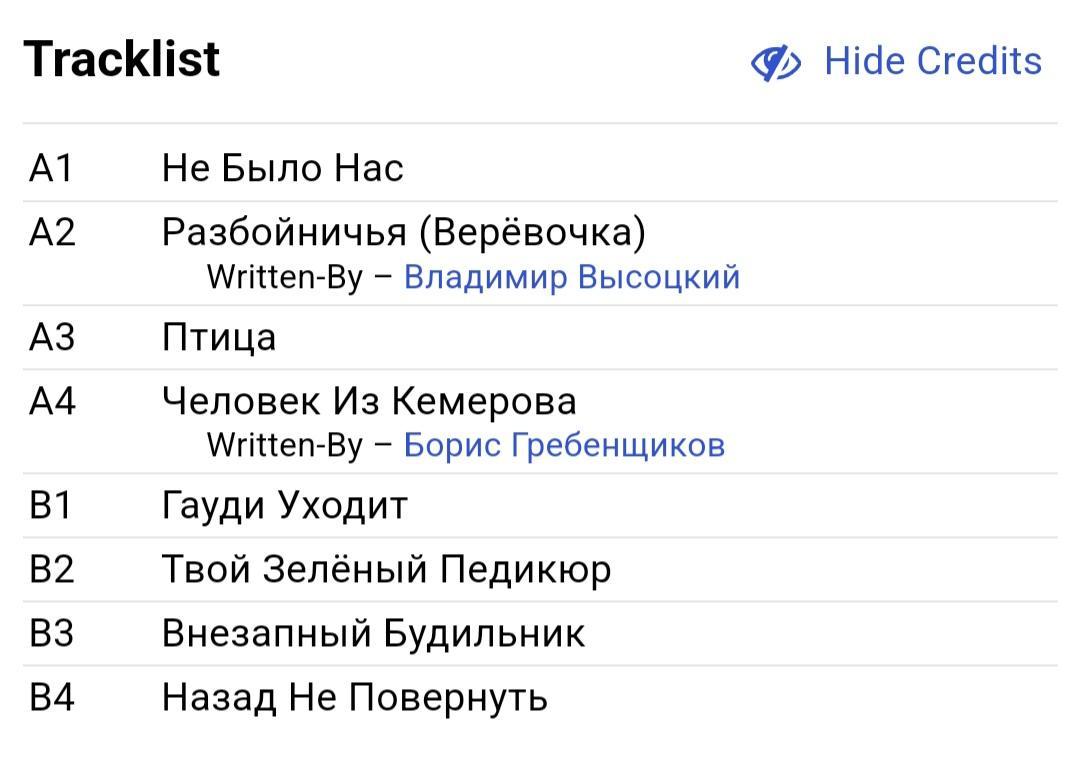This screenshot has height=775, width=1080.
Task: Select track title Разбойничья (Верёвочка)
Action: point(404,231)
